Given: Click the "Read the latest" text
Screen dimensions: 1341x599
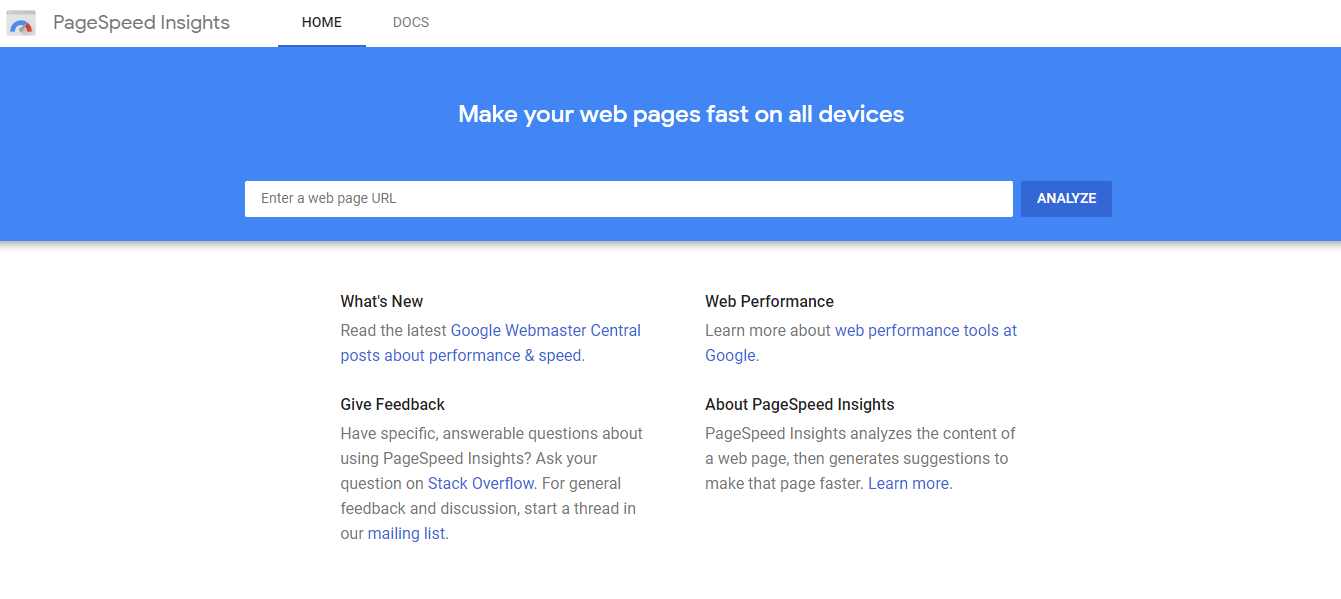Looking at the screenshot, I should (x=394, y=331).
